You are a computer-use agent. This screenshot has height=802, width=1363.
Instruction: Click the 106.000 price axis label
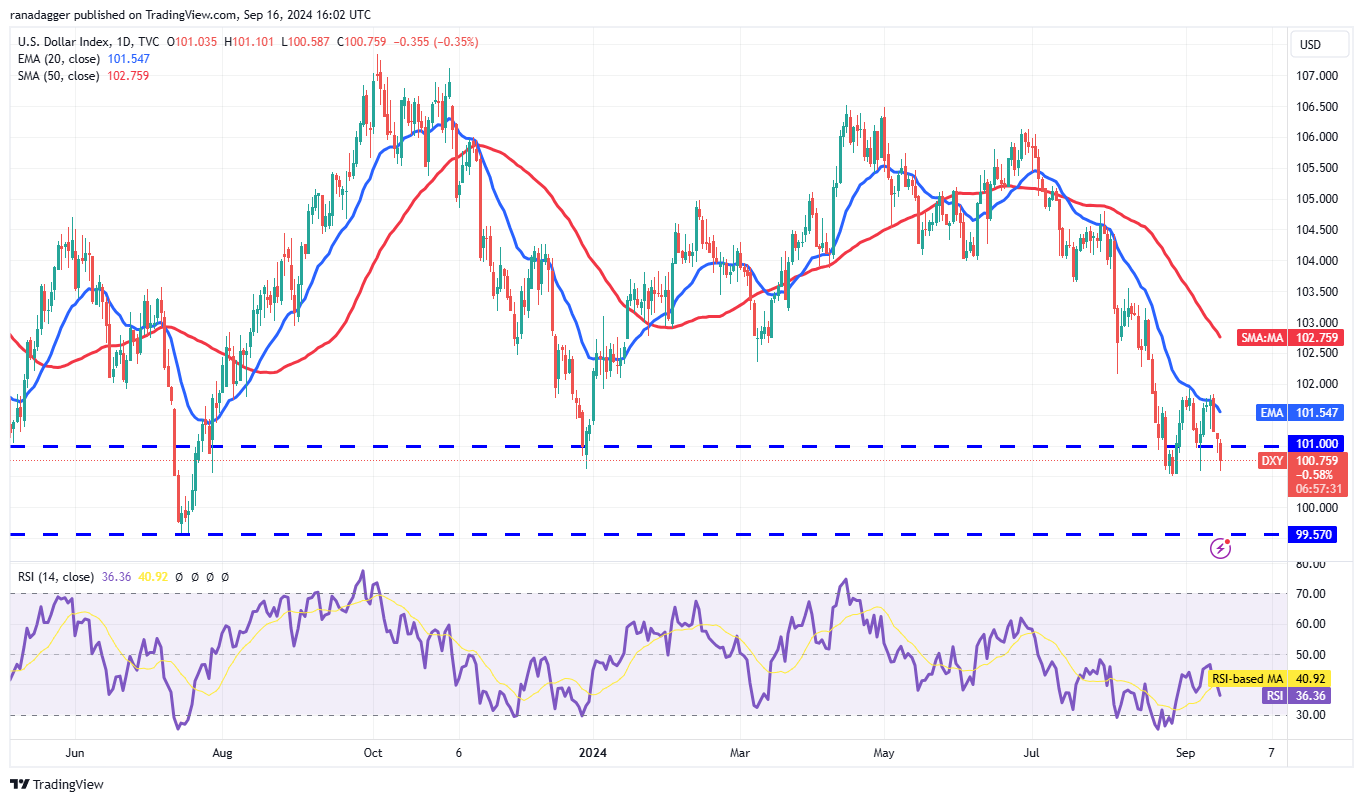pyautogui.click(x=1317, y=137)
